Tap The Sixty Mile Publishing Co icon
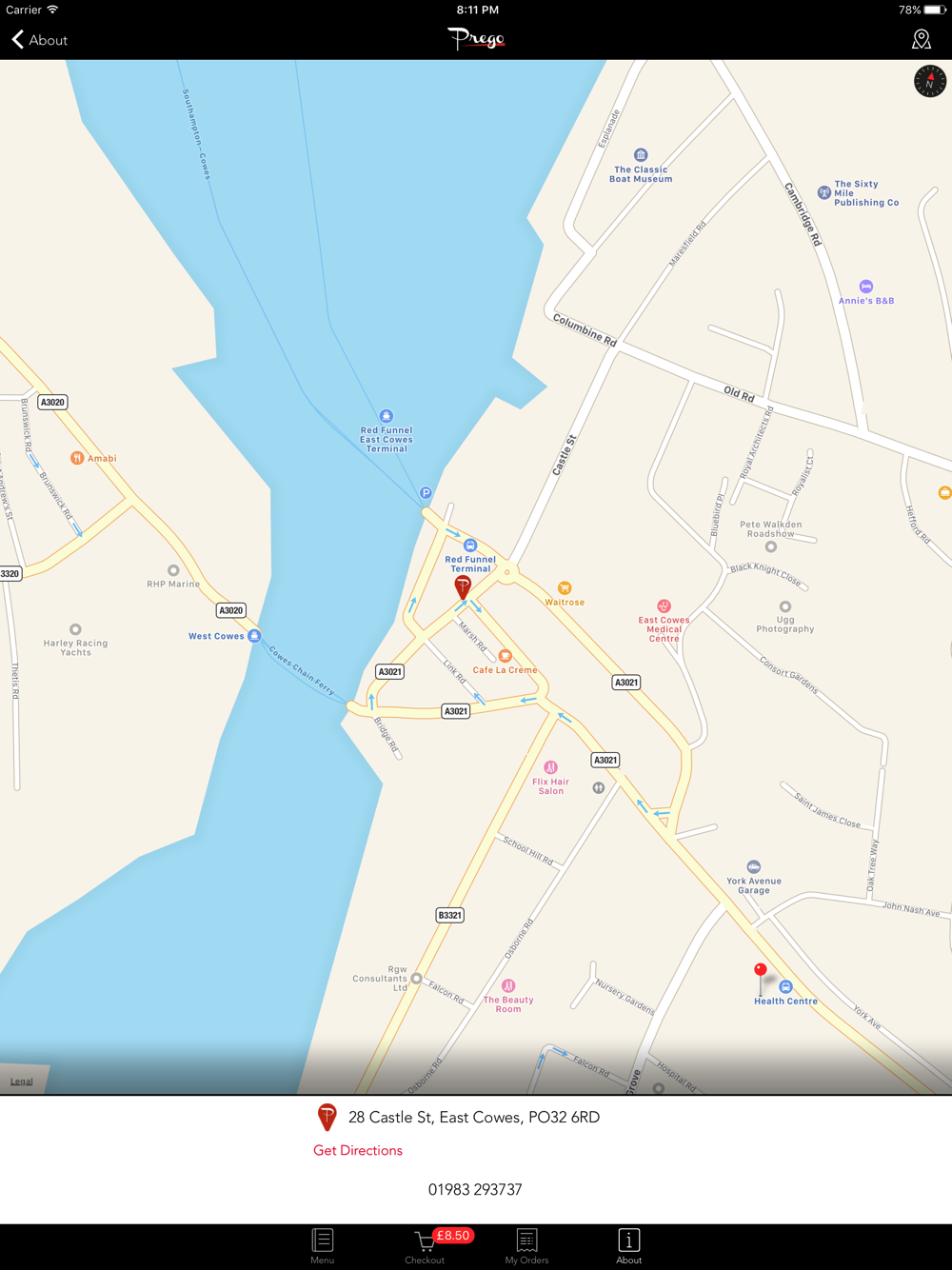The width and height of the screenshot is (952, 1270). coord(824,192)
